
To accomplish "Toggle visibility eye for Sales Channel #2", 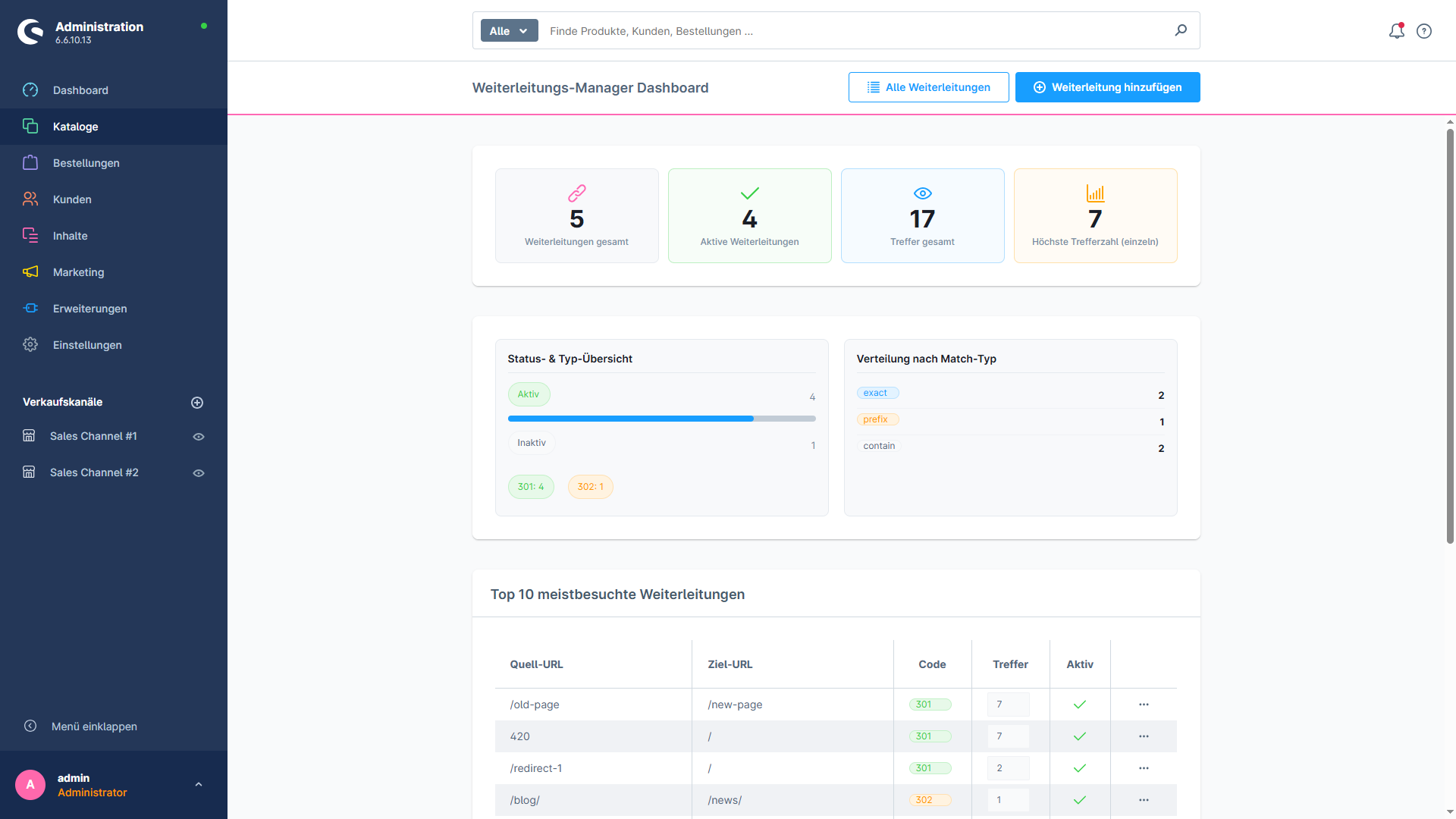I will [199, 473].
